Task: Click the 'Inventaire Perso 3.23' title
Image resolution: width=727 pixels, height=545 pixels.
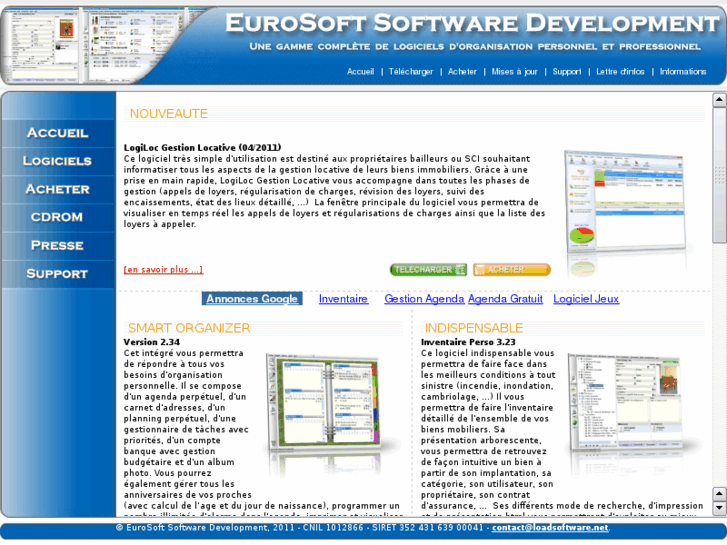Action: [468, 342]
